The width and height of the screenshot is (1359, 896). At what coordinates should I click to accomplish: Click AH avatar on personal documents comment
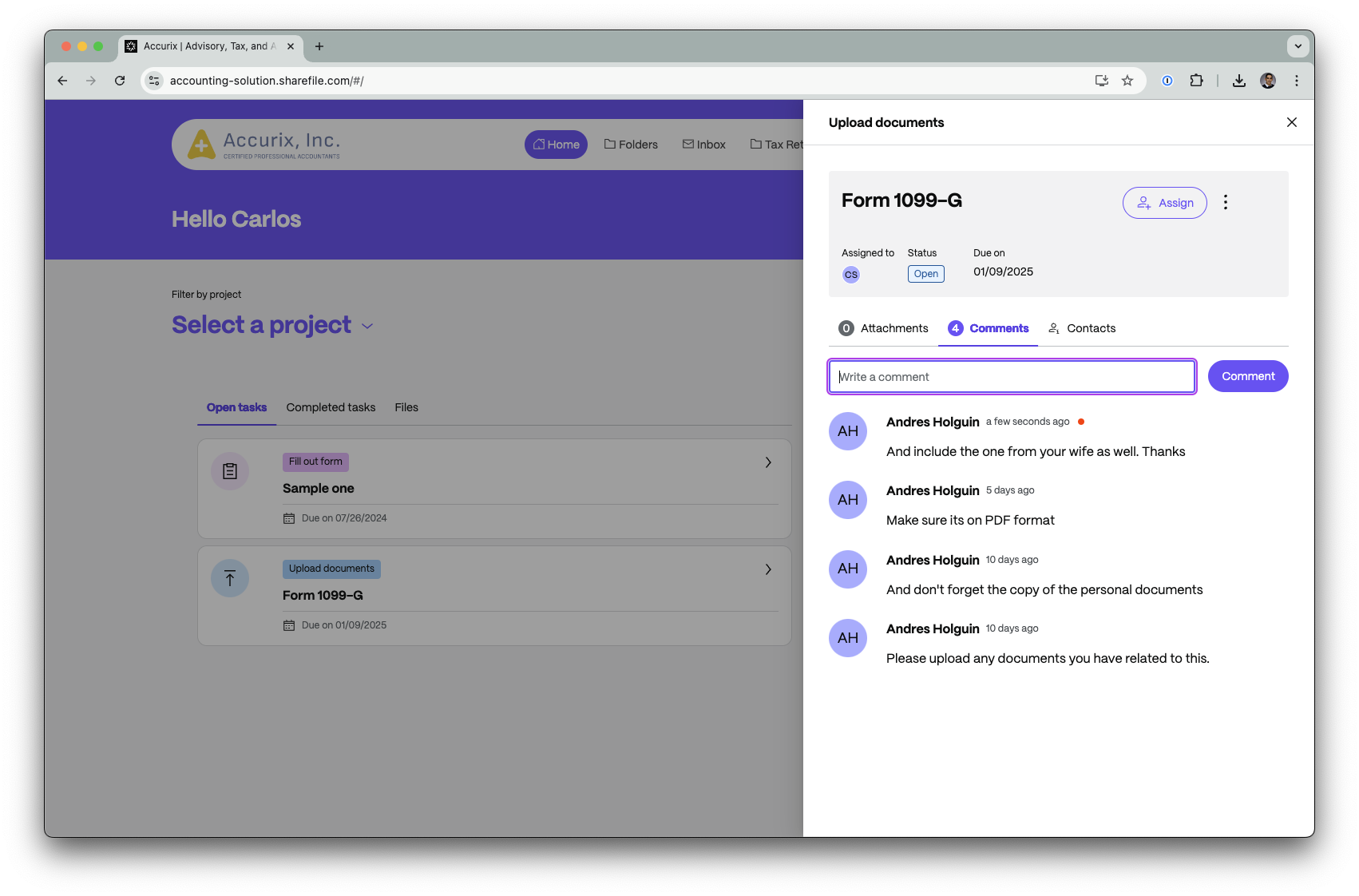coord(848,569)
